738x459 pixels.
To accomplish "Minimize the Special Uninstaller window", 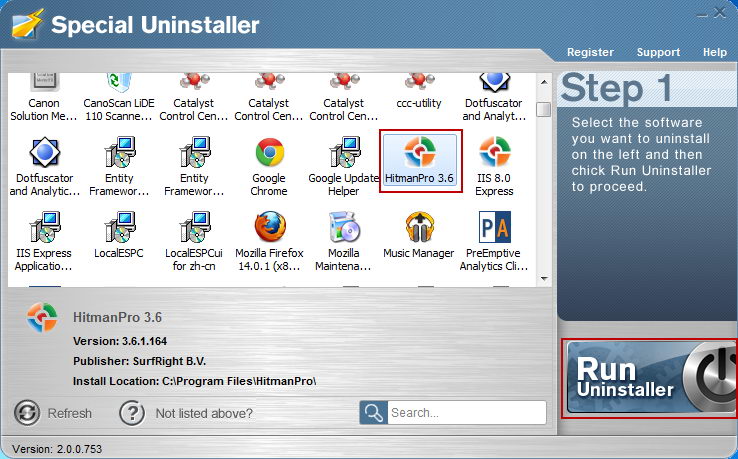I will (x=702, y=16).
